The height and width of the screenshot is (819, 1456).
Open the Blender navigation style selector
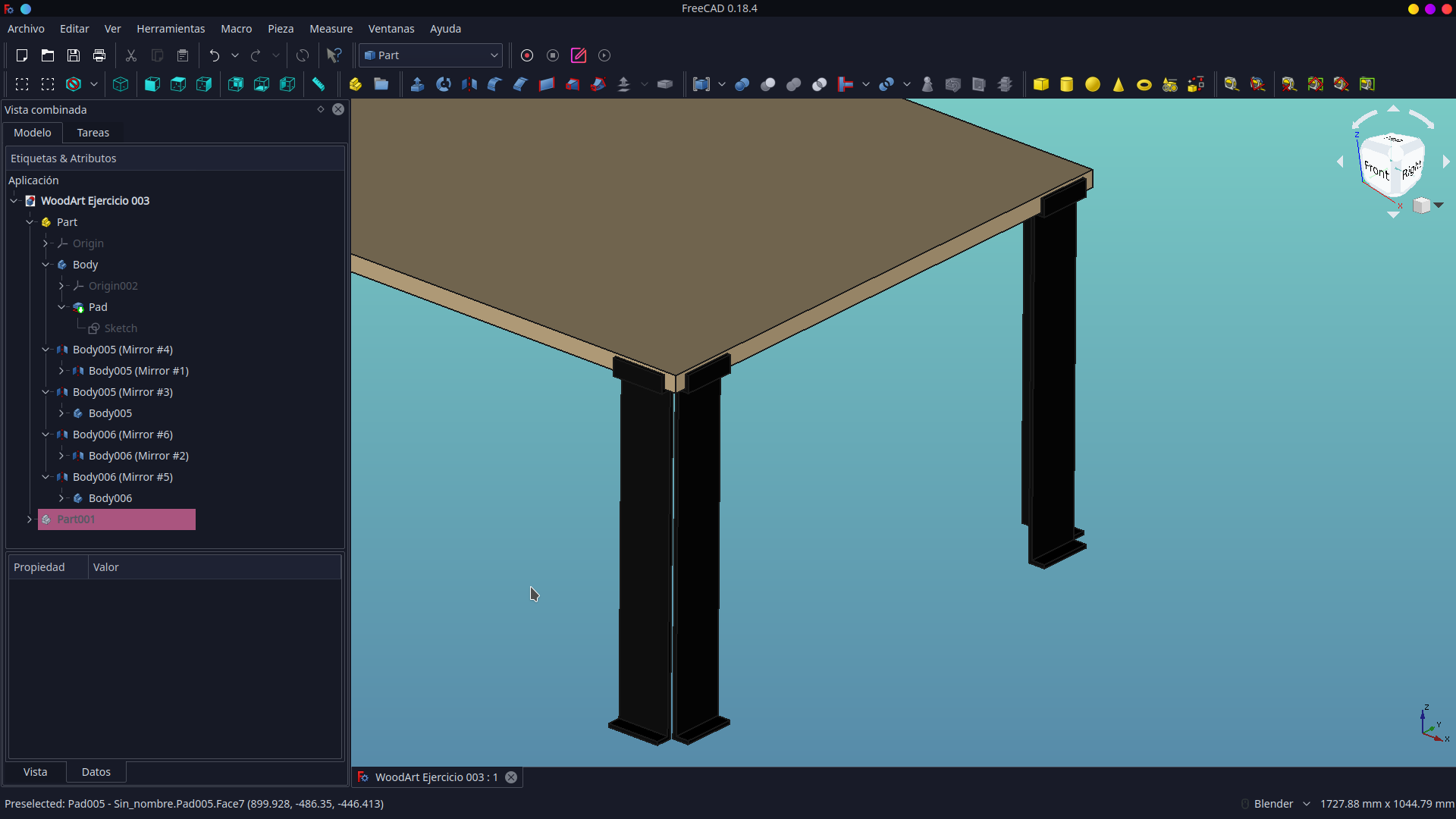click(x=1282, y=804)
